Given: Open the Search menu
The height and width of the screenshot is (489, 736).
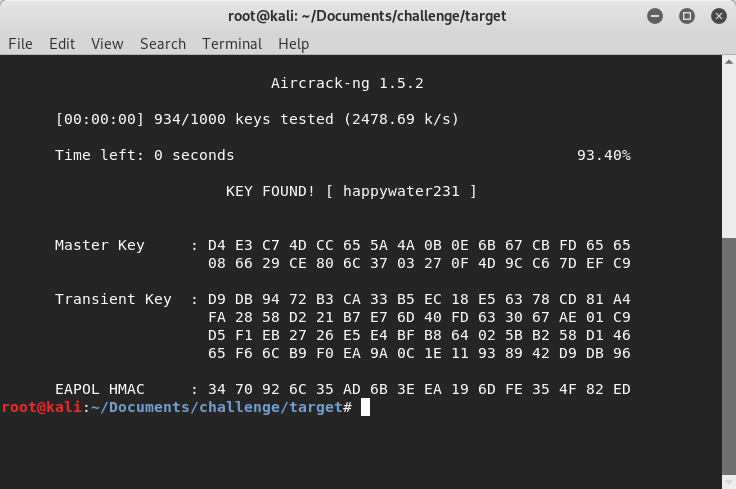Looking at the screenshot, I should click(163, 44).
